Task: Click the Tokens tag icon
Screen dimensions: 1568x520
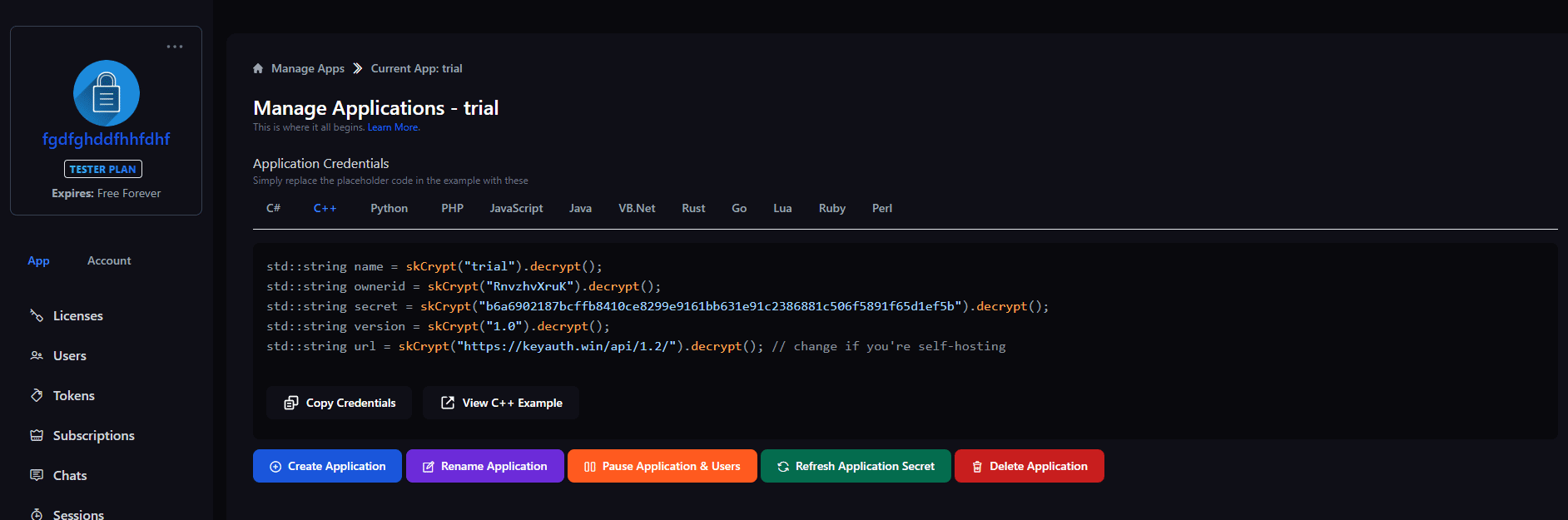Action: 37,395
